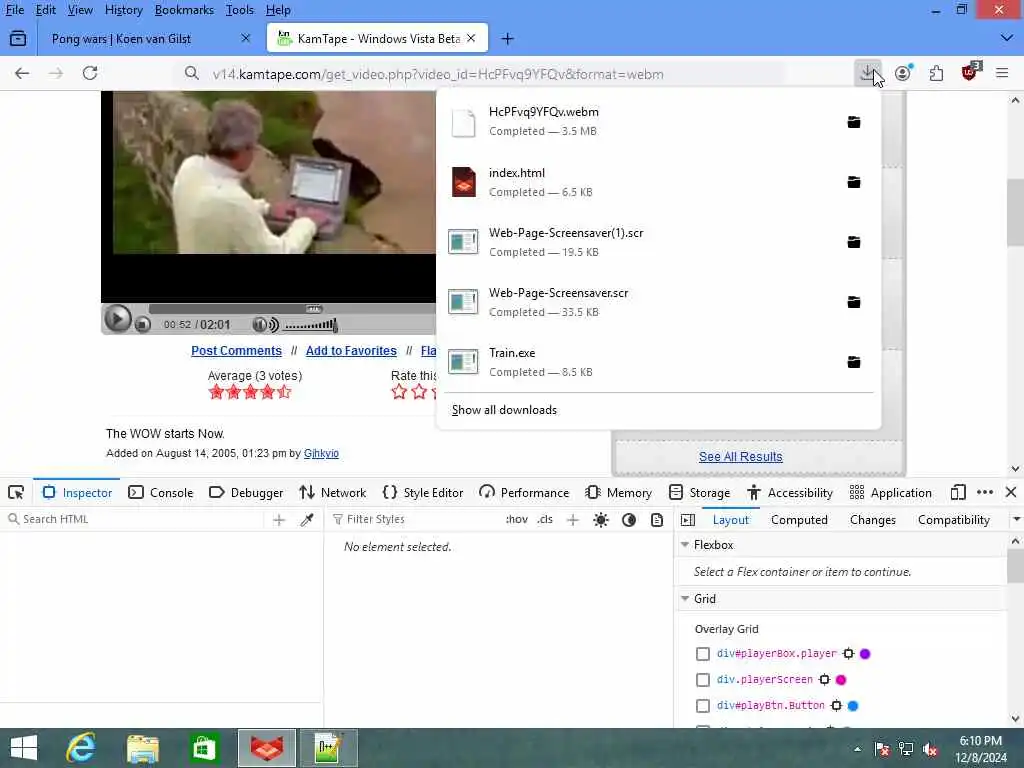This screenshot has height=768, width=1024.
Task: Toggle :hov pseudo-class panel
Action: pos(517,520)
